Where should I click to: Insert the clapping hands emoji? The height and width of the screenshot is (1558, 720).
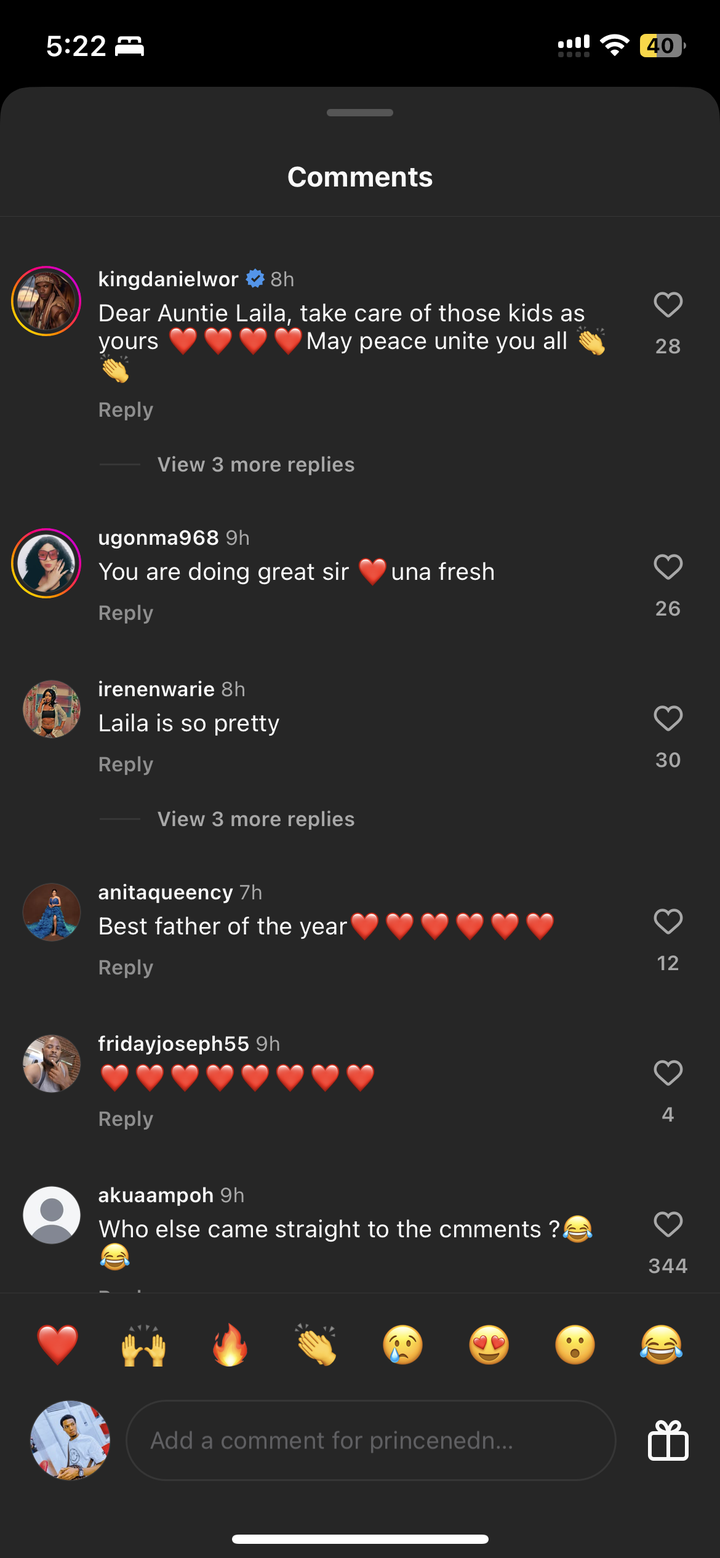click(316, 1345)
